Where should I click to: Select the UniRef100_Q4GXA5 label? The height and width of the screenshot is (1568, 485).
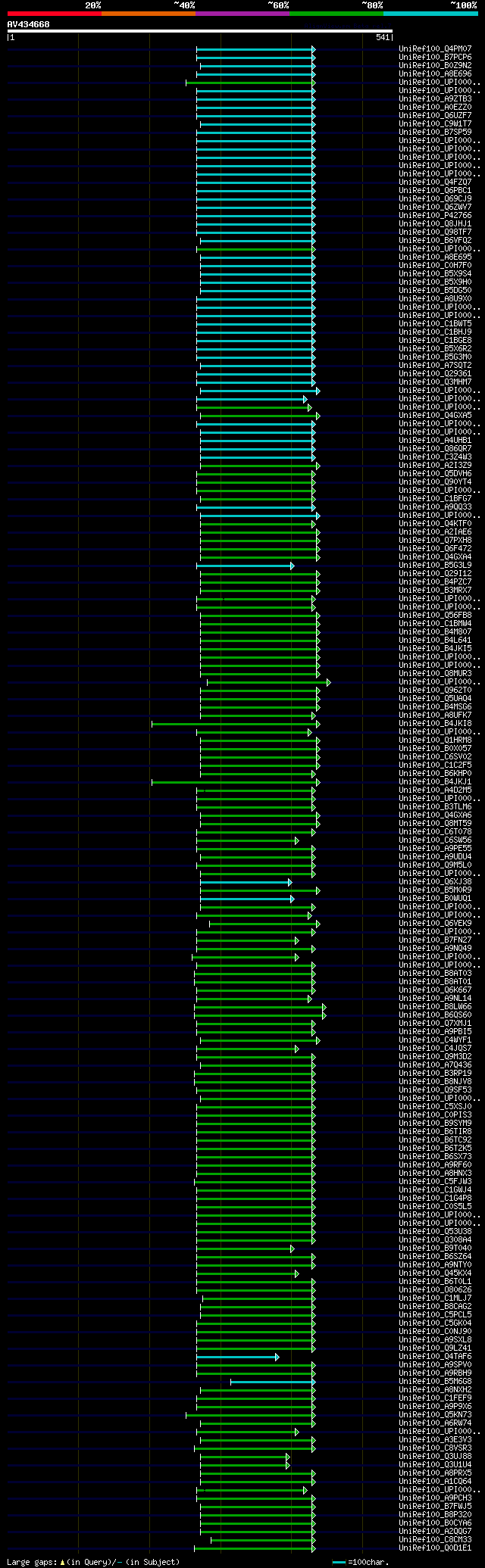click(435, 415)
